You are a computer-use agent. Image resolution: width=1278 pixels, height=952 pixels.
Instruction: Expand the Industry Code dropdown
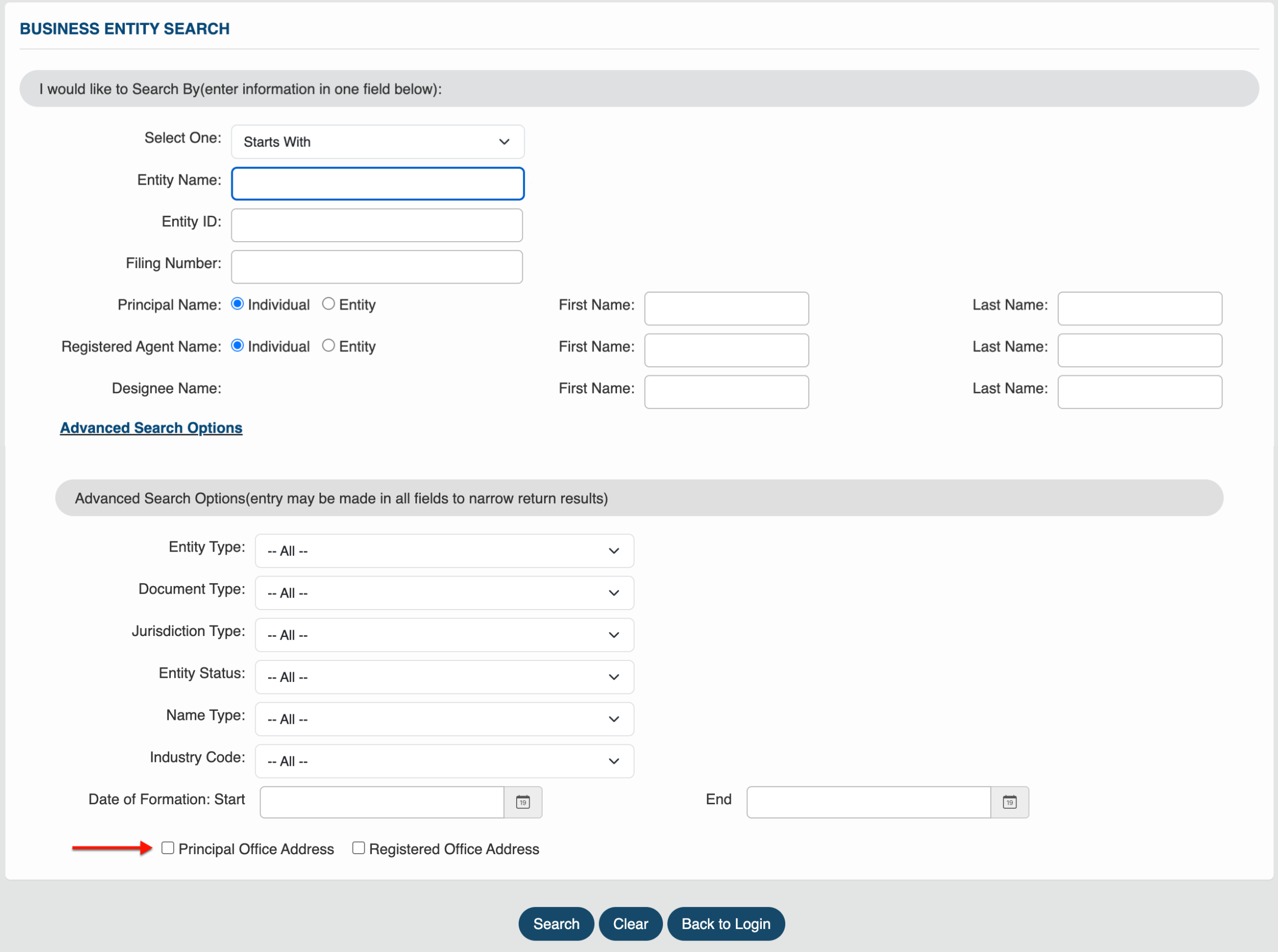pyautogui.click(x=444, y=761)
